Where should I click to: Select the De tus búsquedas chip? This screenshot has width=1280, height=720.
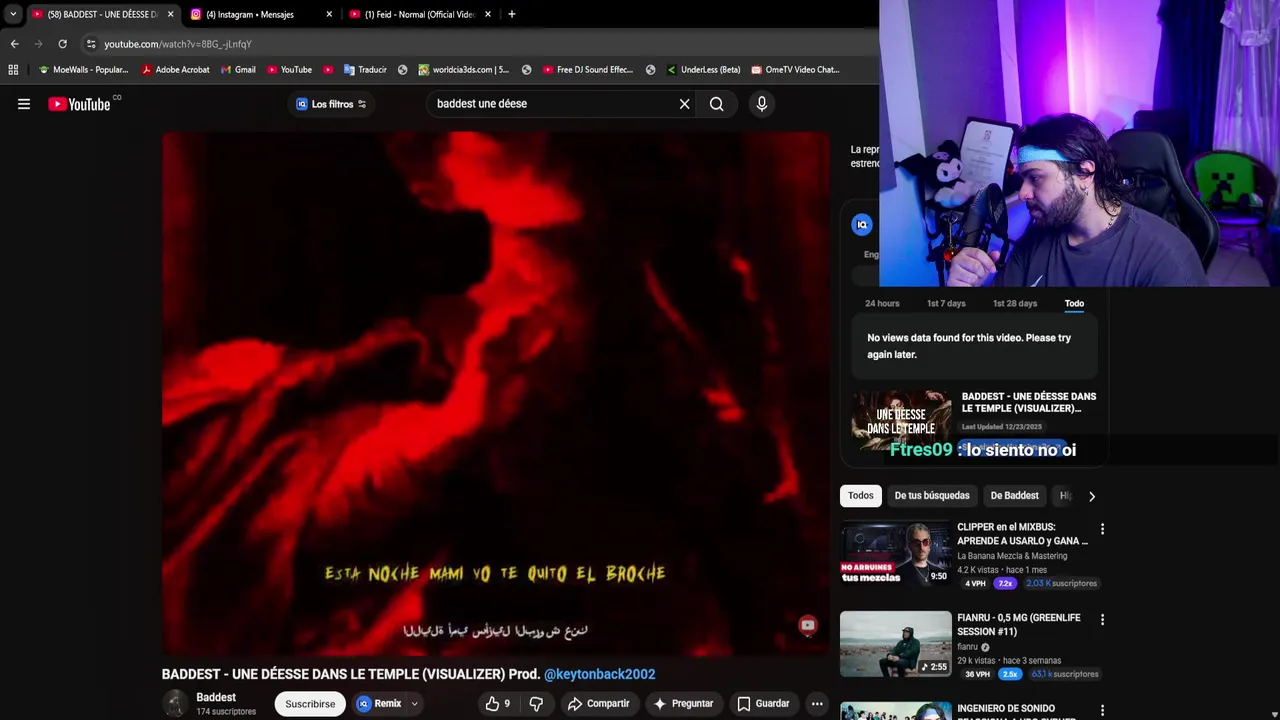(932, 496)
